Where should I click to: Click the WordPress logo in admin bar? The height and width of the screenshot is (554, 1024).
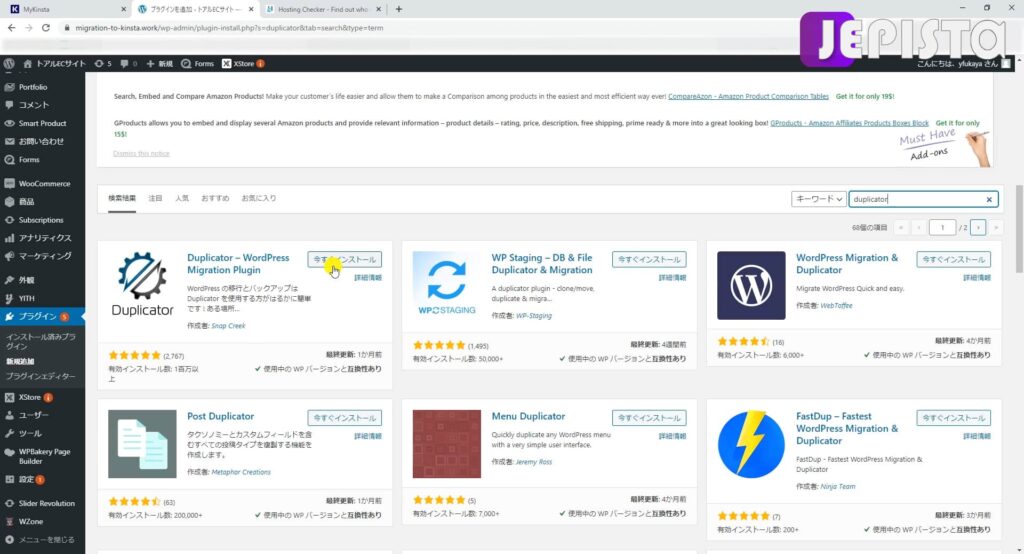[9, 63]
